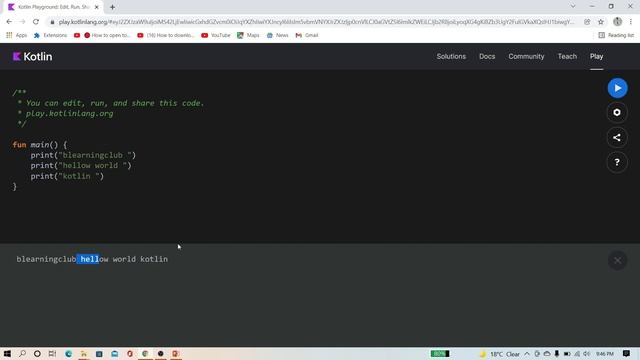Close the output console panel
Image resolution: width=640 pixels, height=360 pixels.
(x=617, y=260)
